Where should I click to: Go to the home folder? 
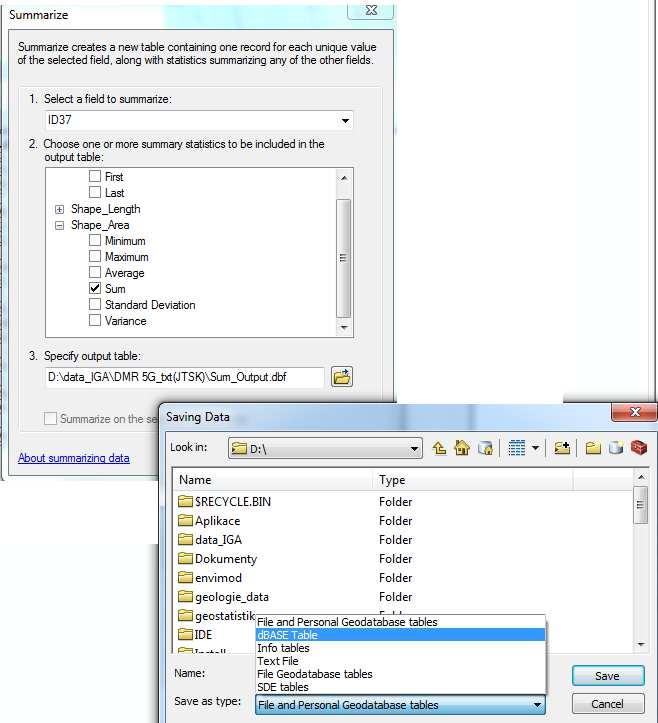tap(462, 448)
